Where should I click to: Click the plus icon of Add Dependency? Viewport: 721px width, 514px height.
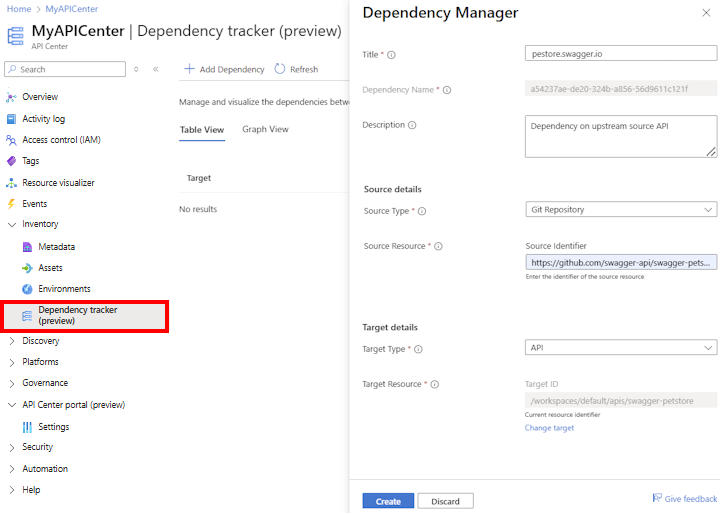(189, 69)
